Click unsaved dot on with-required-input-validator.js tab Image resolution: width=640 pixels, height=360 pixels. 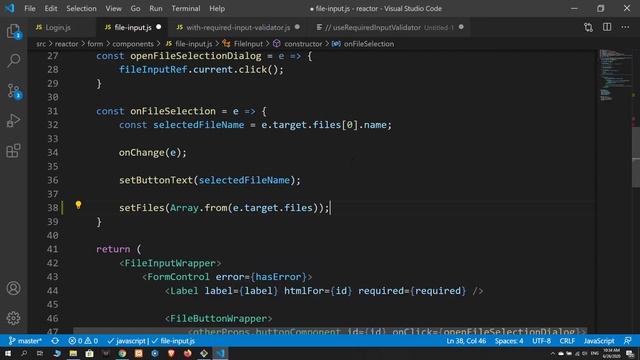point(297,27)
